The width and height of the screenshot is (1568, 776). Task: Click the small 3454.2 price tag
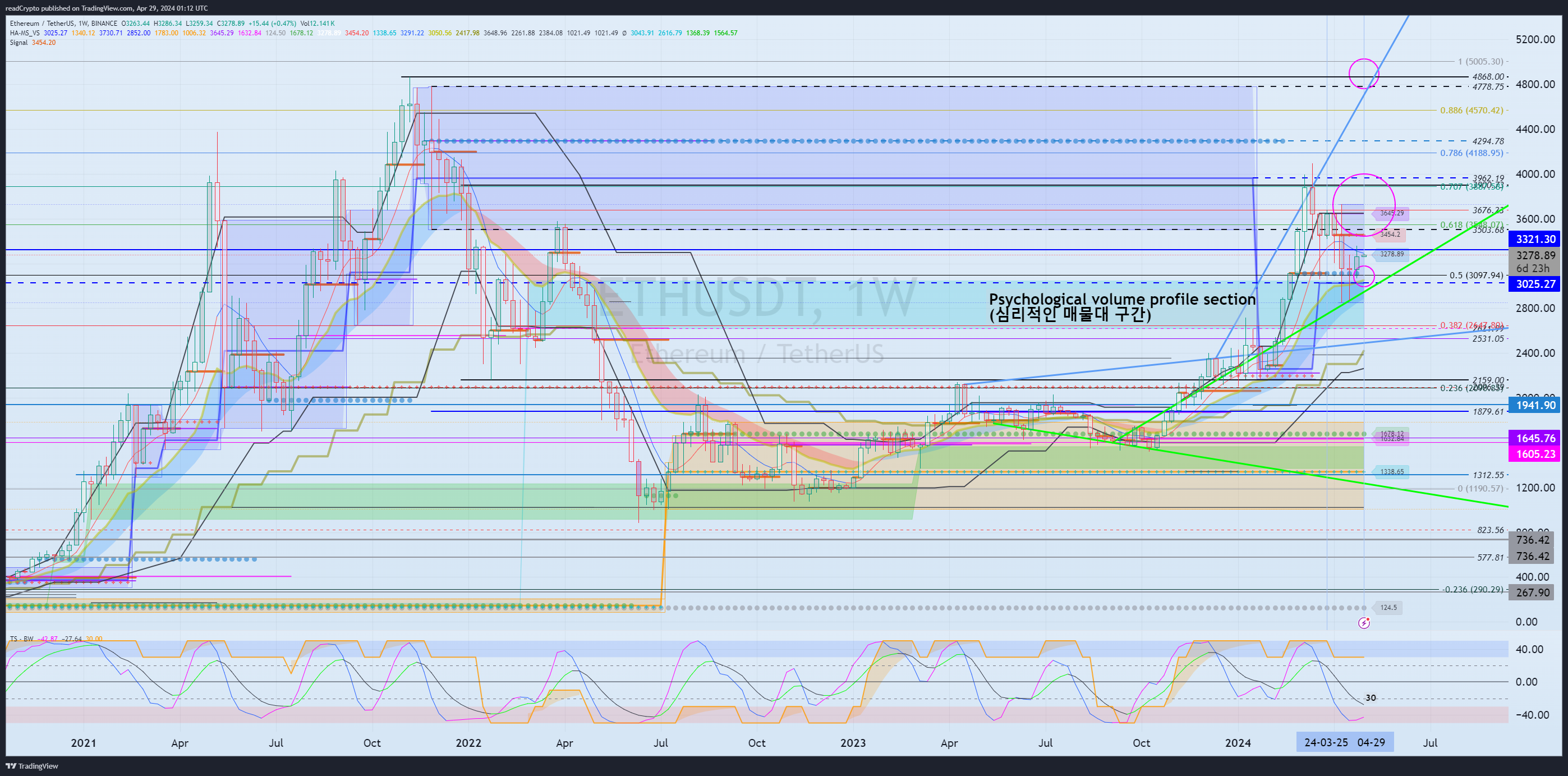1390,235
